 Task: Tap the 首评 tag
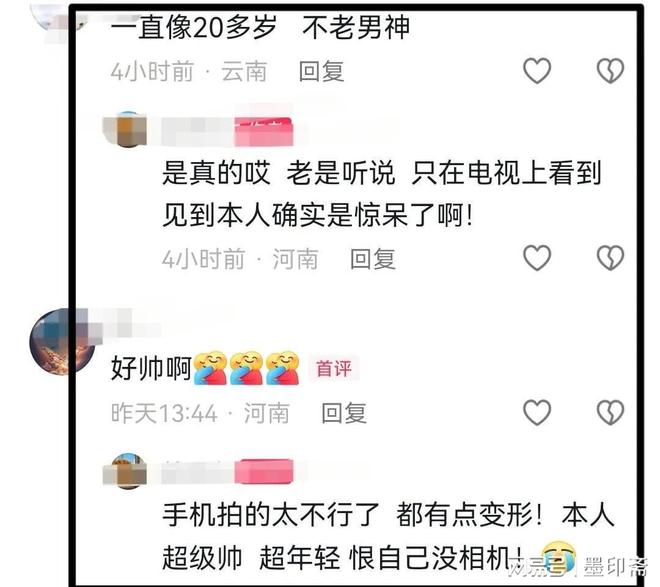coord(333,368)
